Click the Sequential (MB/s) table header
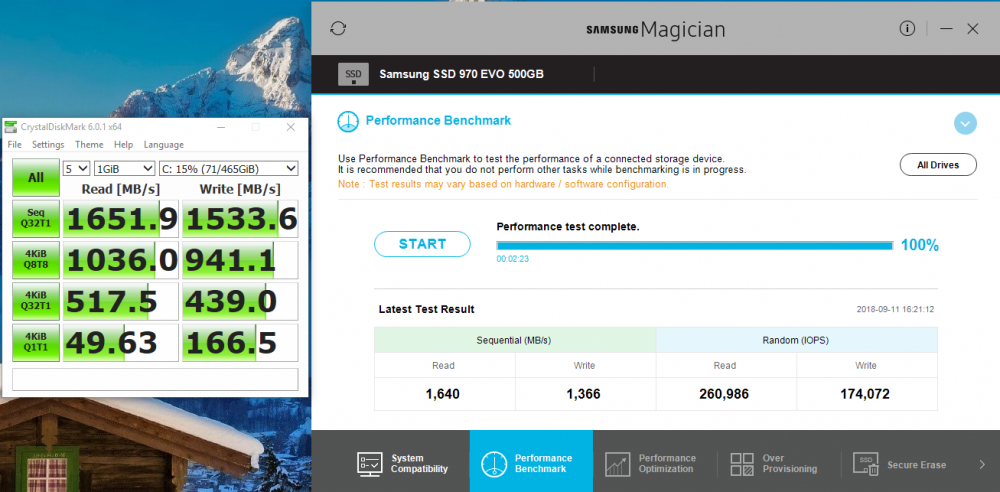 pyautogui.click(x=515, y=340)
